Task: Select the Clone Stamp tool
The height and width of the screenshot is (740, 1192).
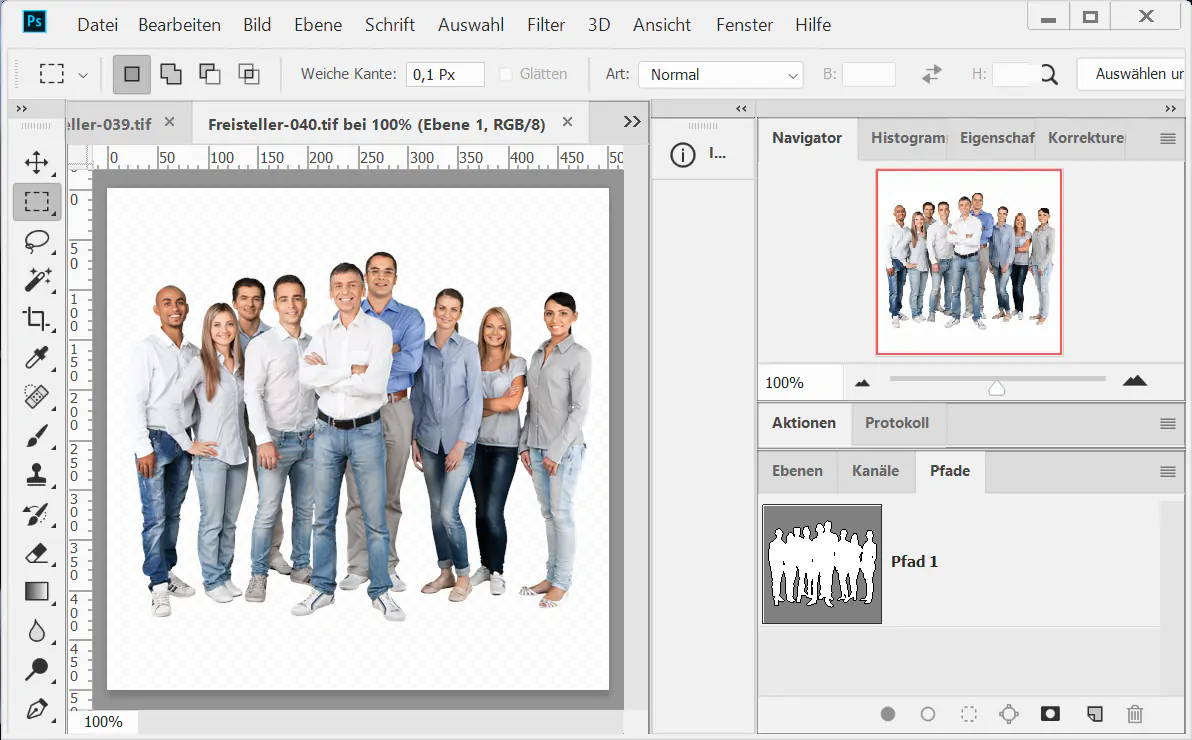Action: [37, 475]
